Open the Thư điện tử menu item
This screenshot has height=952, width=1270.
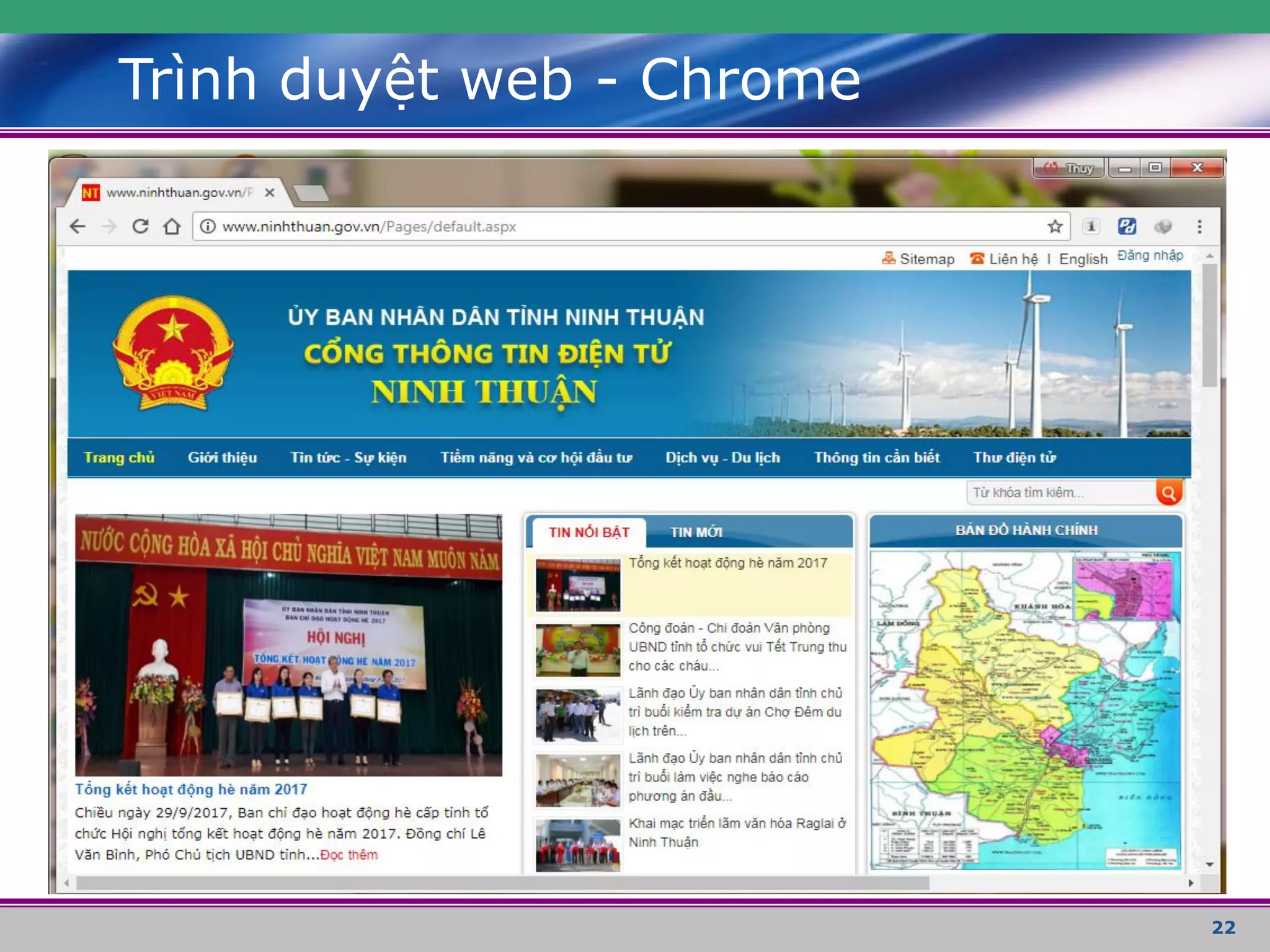tap(1015, 457)
